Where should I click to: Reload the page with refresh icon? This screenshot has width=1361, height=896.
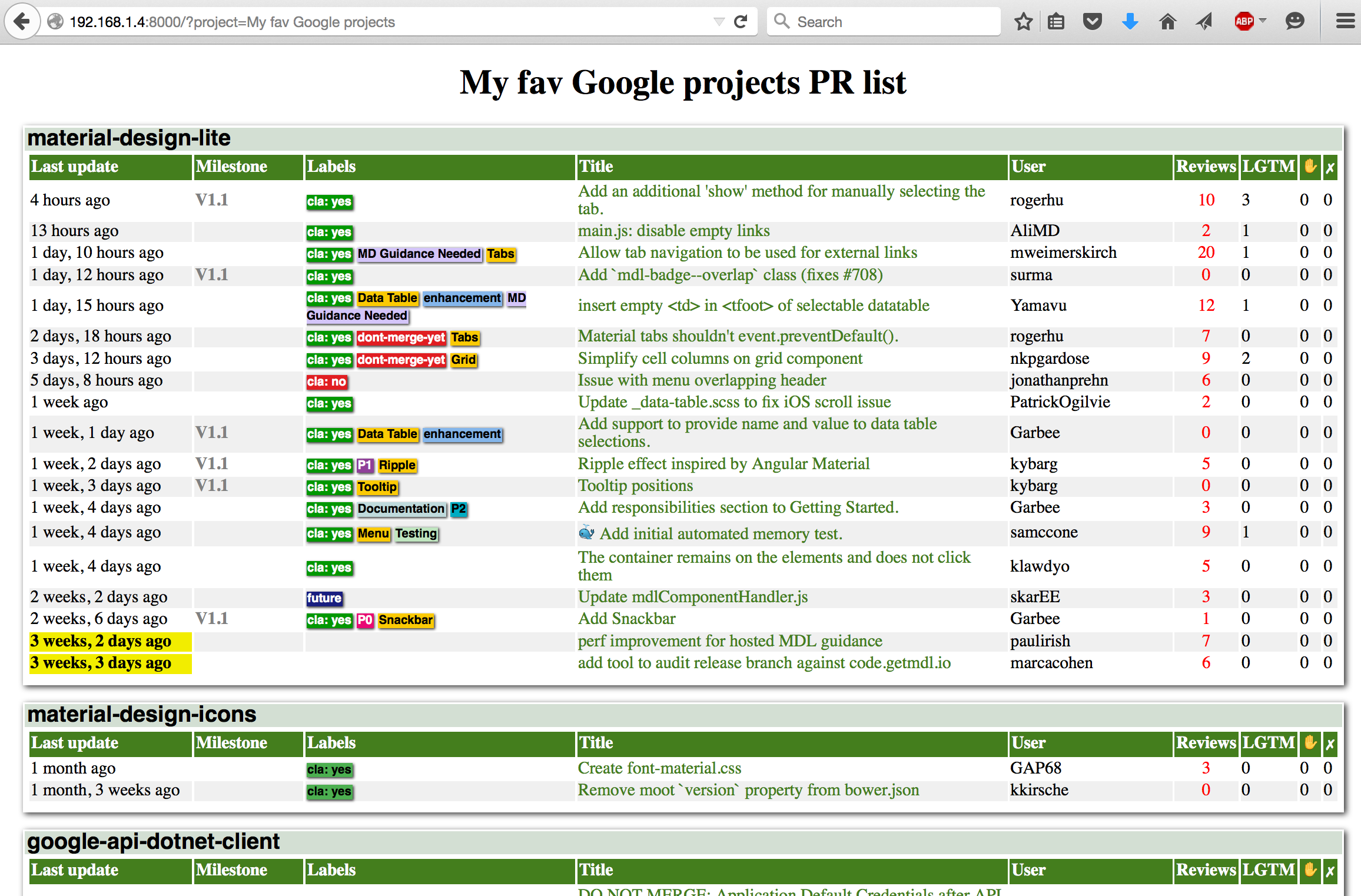point(741,22)
